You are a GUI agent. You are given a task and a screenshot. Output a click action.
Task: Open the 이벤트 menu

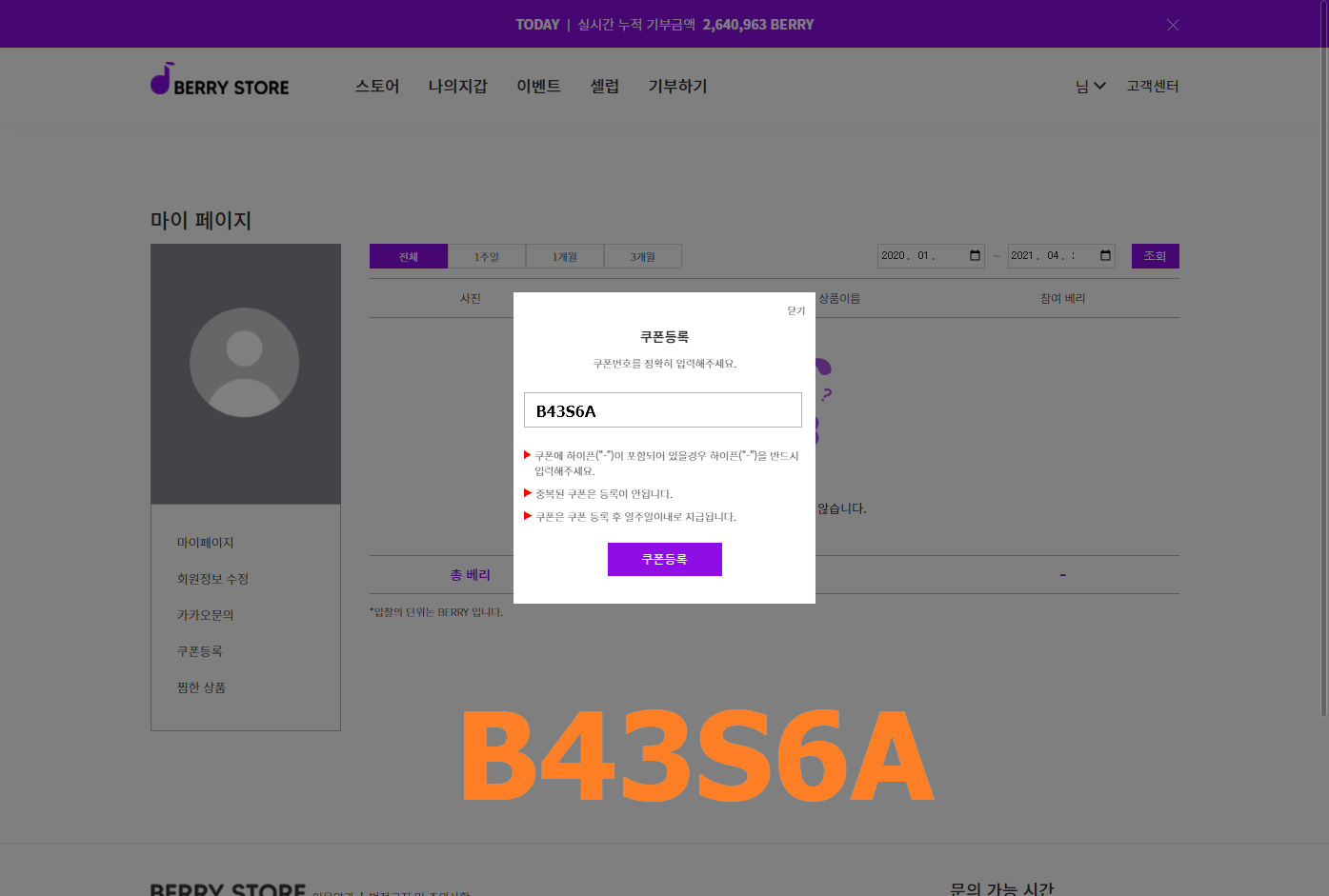pos(538,86)
